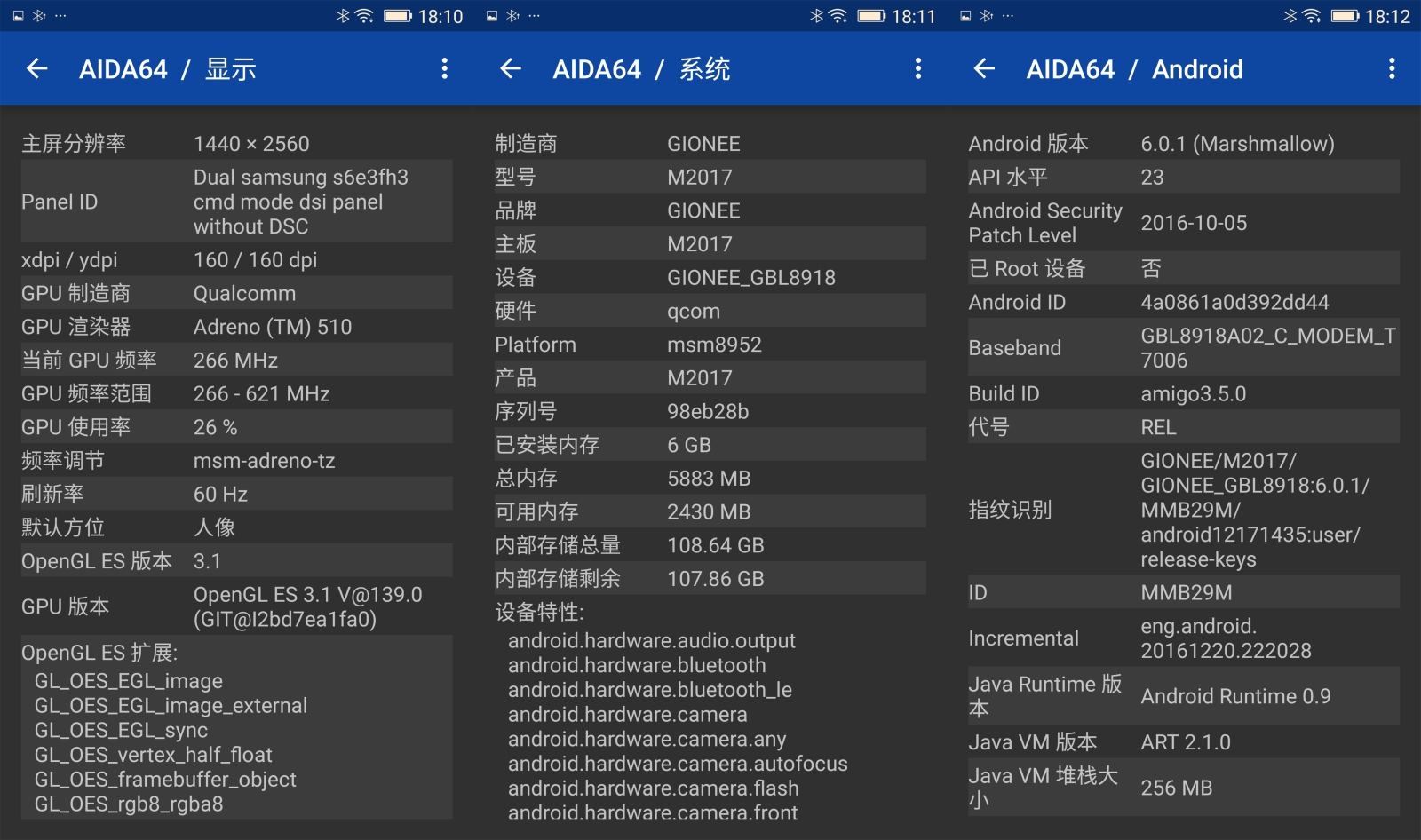
Task: Select ID MMB29M row
Action: 1184,592
